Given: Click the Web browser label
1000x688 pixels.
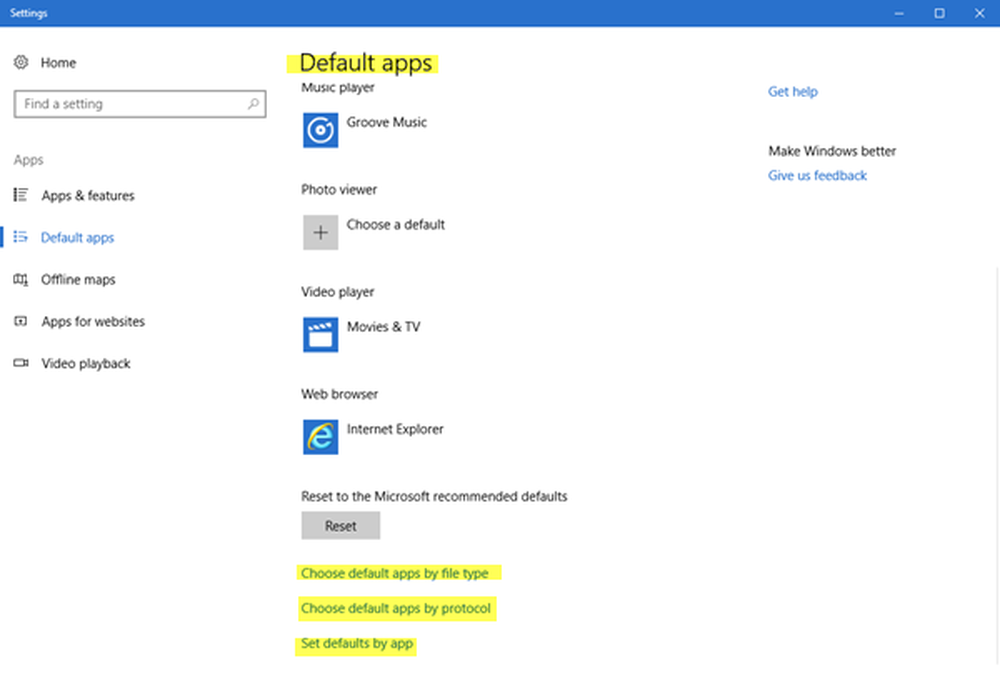Looking at the screenshot, I should 339,394.
